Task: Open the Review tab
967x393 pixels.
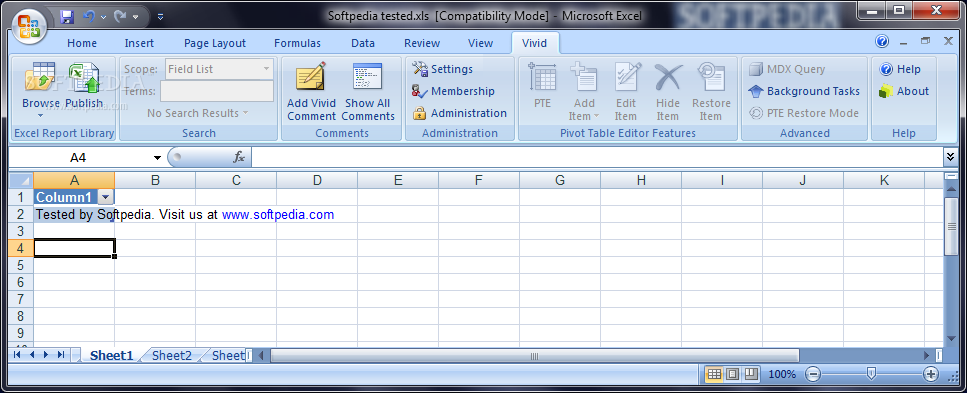Action: click(x=422, y=43)
